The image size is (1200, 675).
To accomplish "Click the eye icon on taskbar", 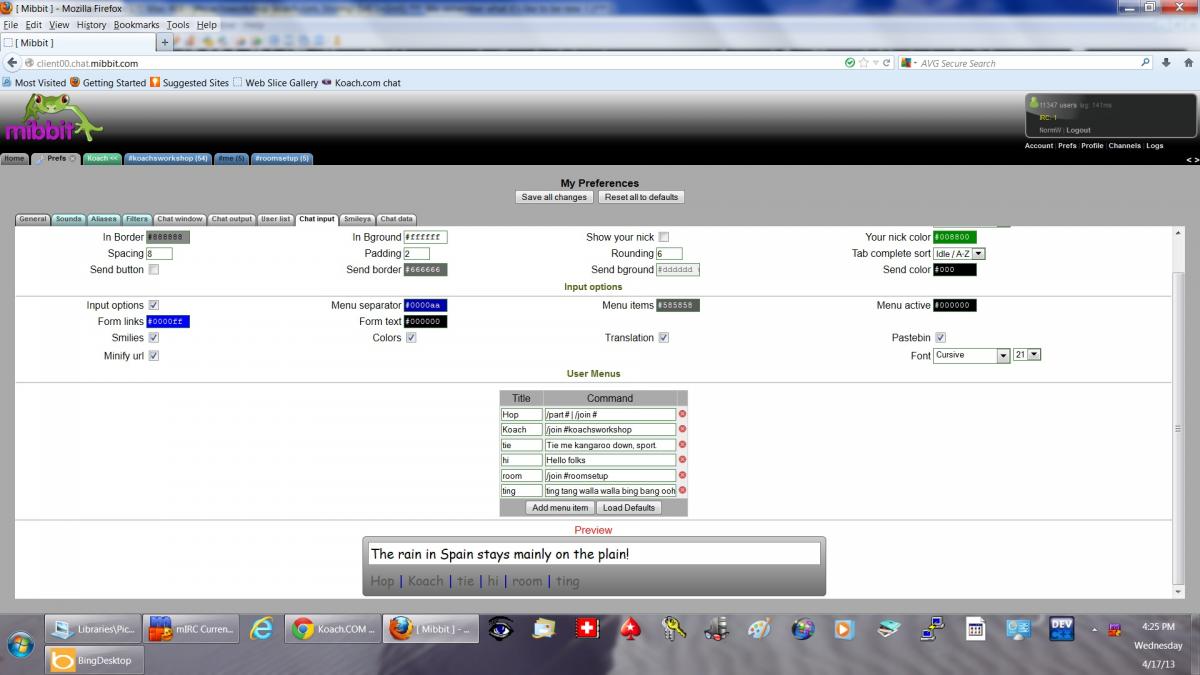I will pyautogui.click(x=501, y=628).
